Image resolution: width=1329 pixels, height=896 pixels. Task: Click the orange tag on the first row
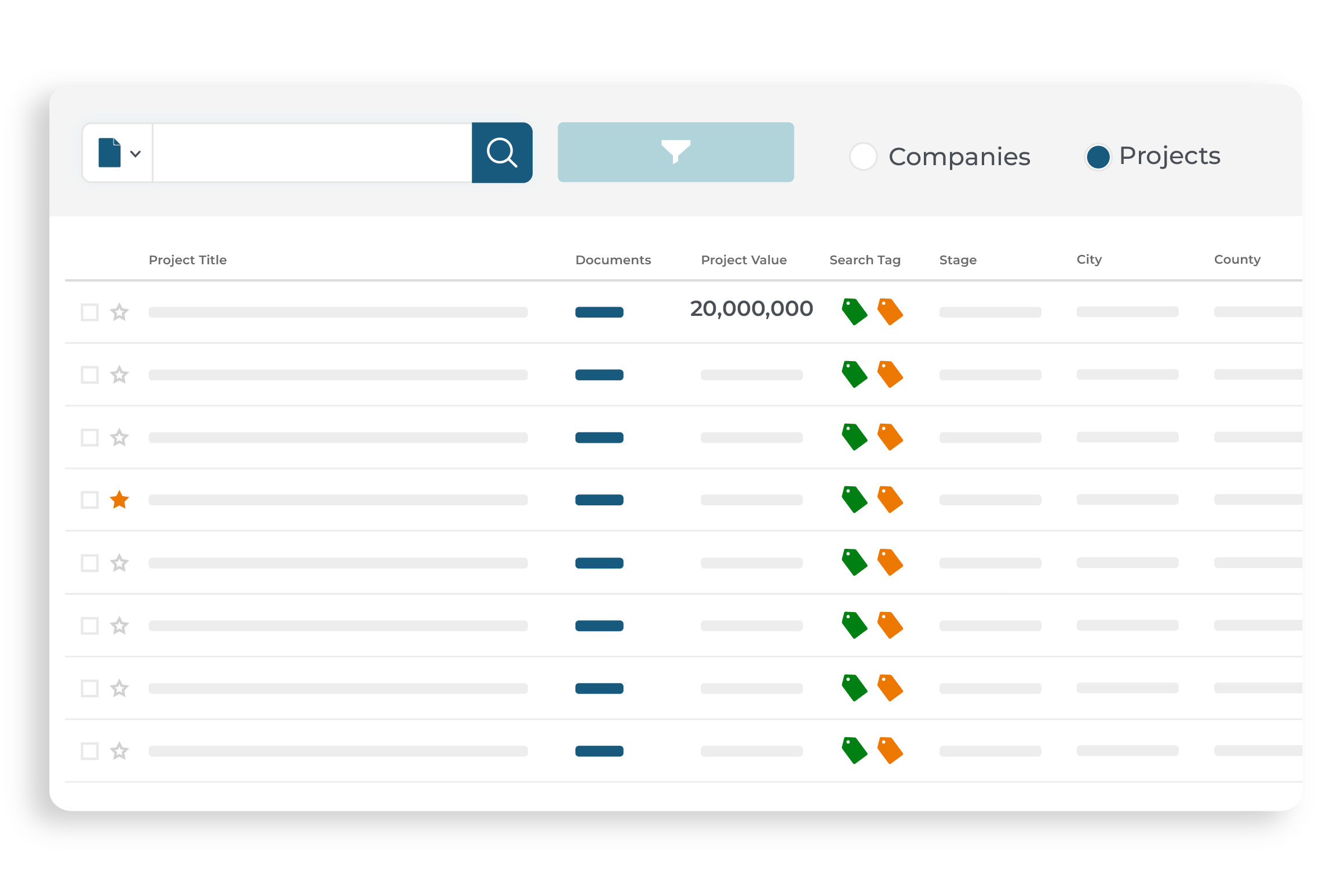(x=889, y=312)
